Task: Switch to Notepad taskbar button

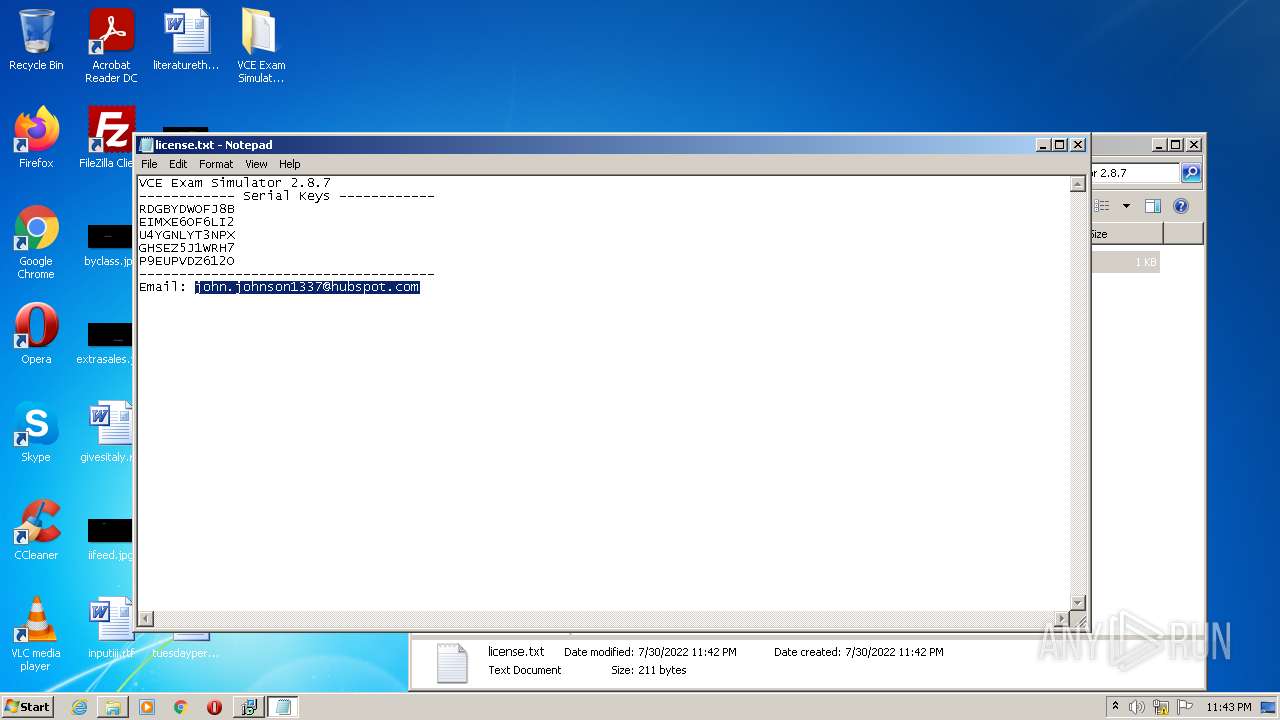Action: click(x=283, y=707)
